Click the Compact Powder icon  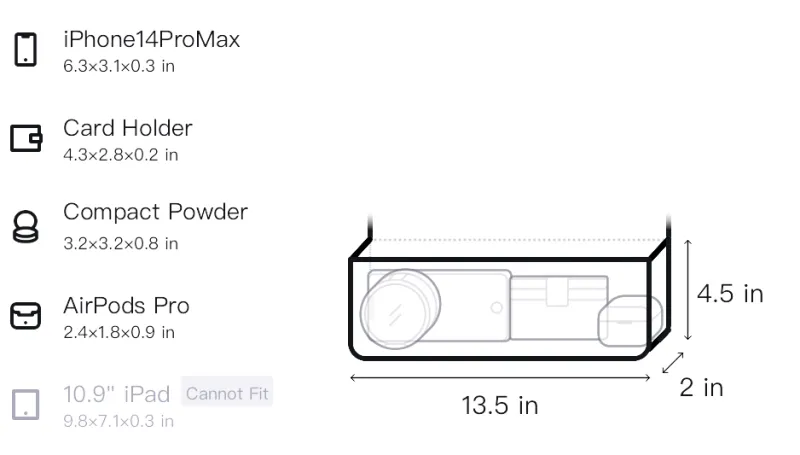(26, 226)
